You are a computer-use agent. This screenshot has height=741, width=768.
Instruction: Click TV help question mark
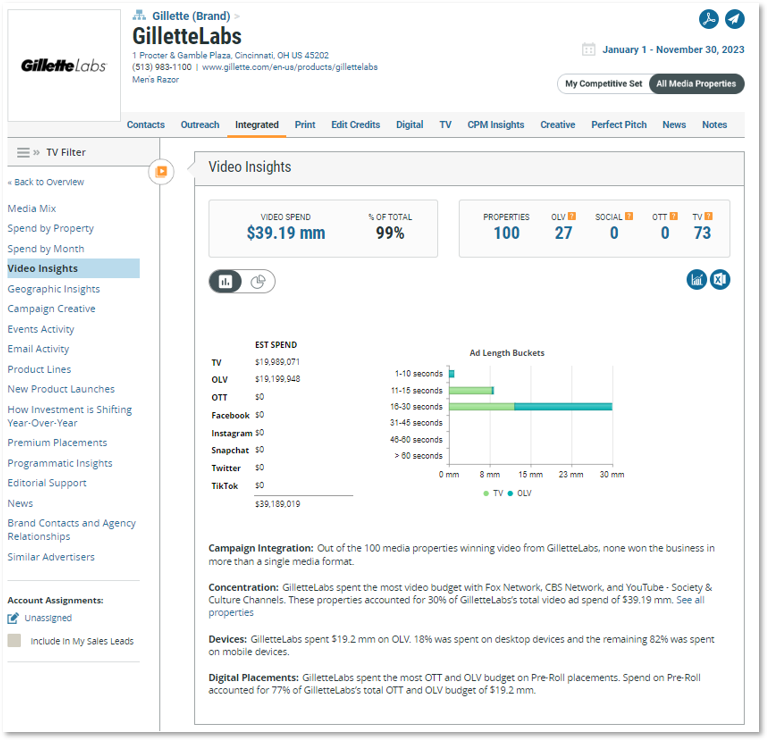click(x=708, y=216)
